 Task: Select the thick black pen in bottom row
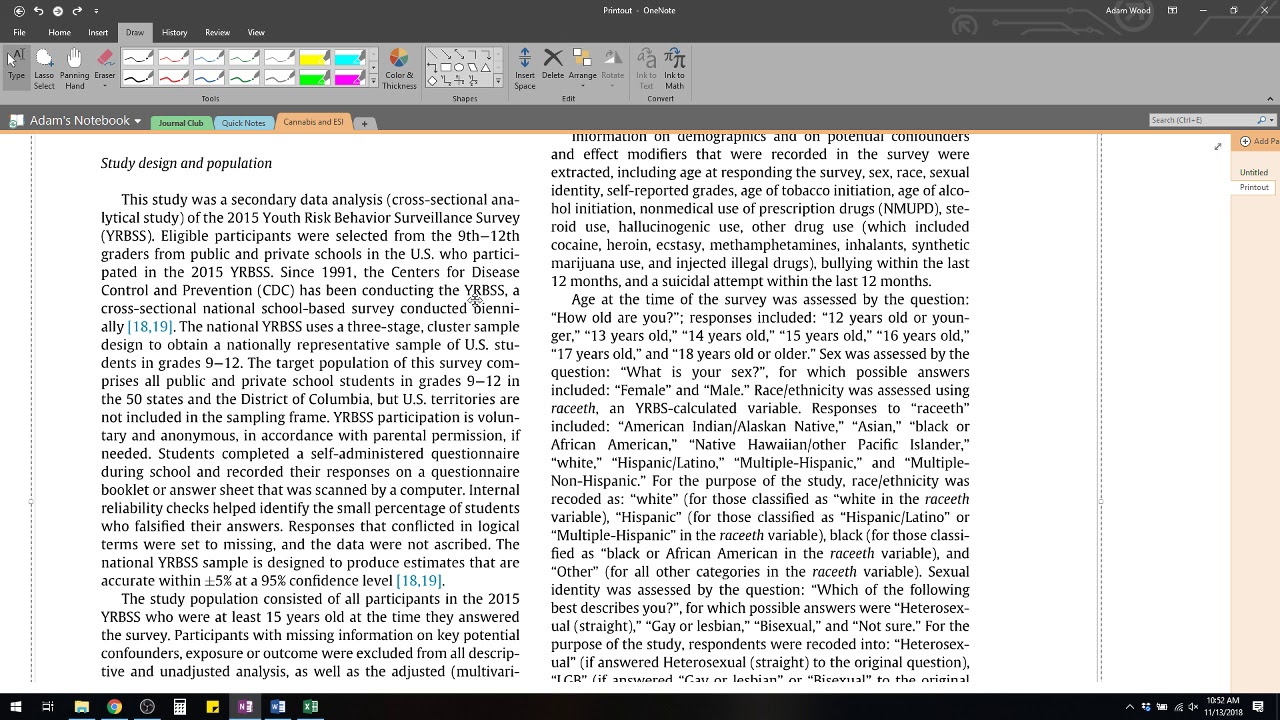139,77
